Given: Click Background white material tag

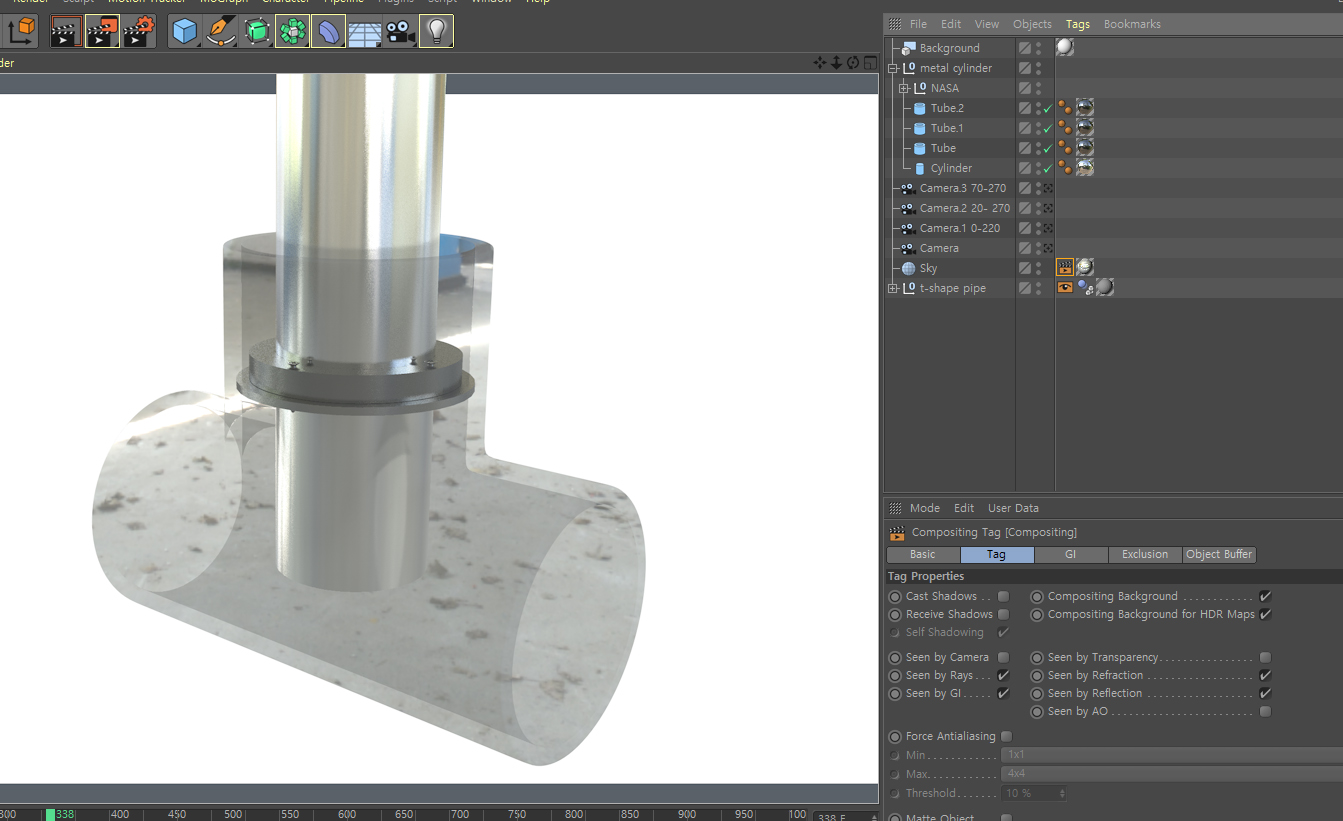Looking at the screenshot, I should pyautogui.click(x=1065, y=47).
